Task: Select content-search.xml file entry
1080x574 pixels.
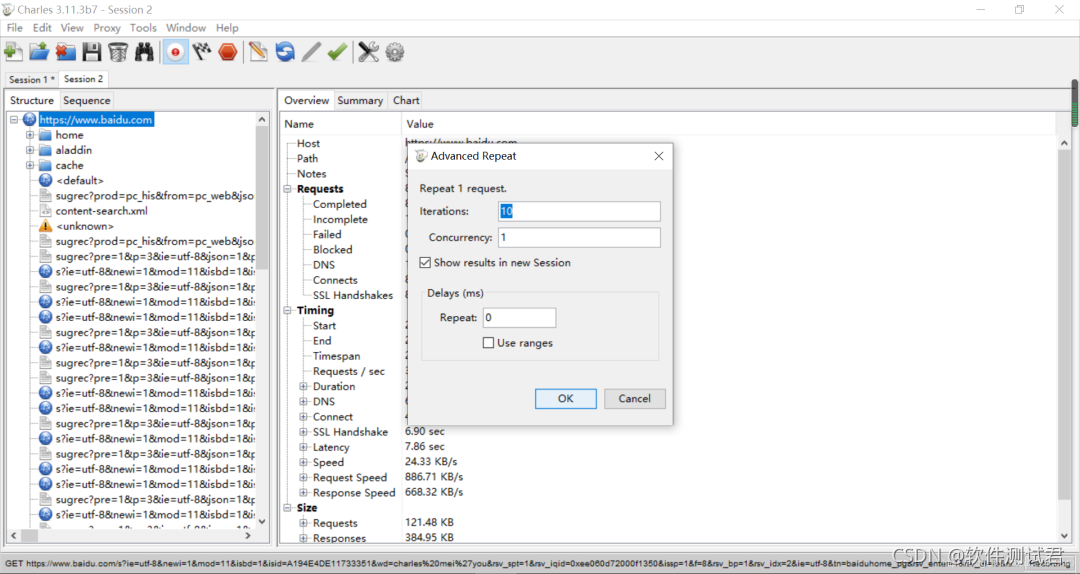Action: [x=101, y=211]
